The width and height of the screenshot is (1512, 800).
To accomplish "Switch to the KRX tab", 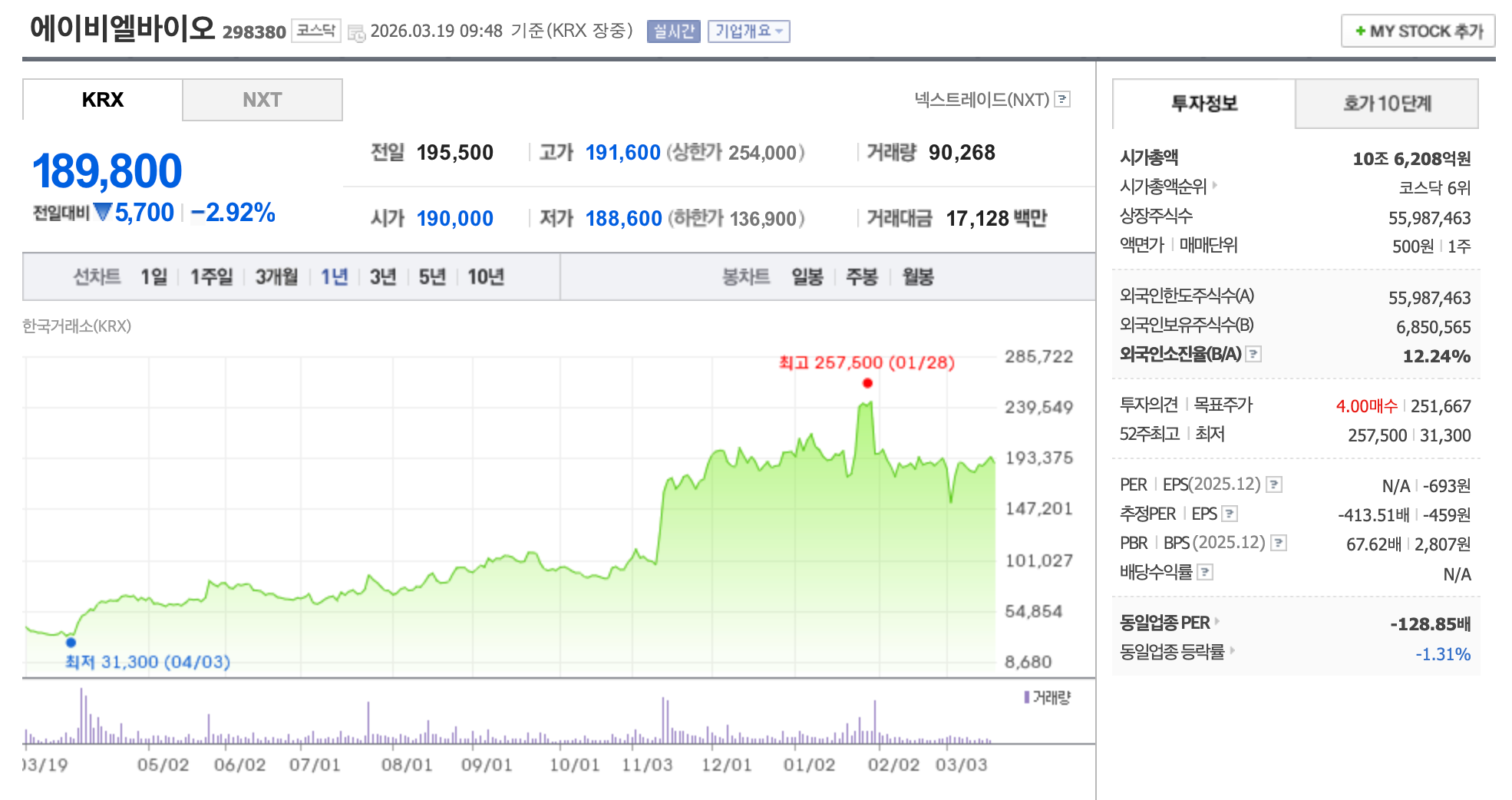I will 103,100.
